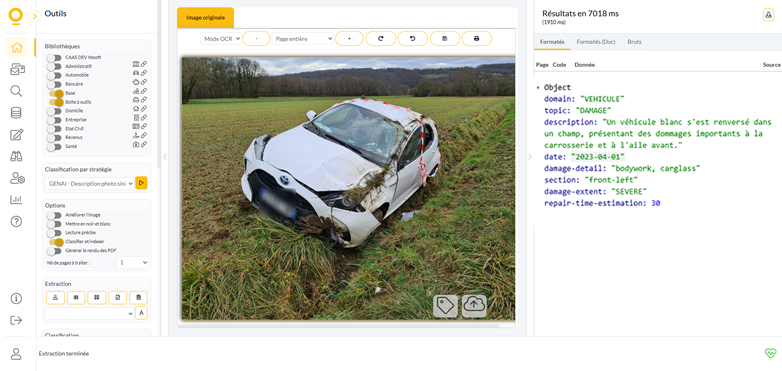Switch to the Formatés (Doc) tab
This screenshot has width=782, height=371.
595,42
